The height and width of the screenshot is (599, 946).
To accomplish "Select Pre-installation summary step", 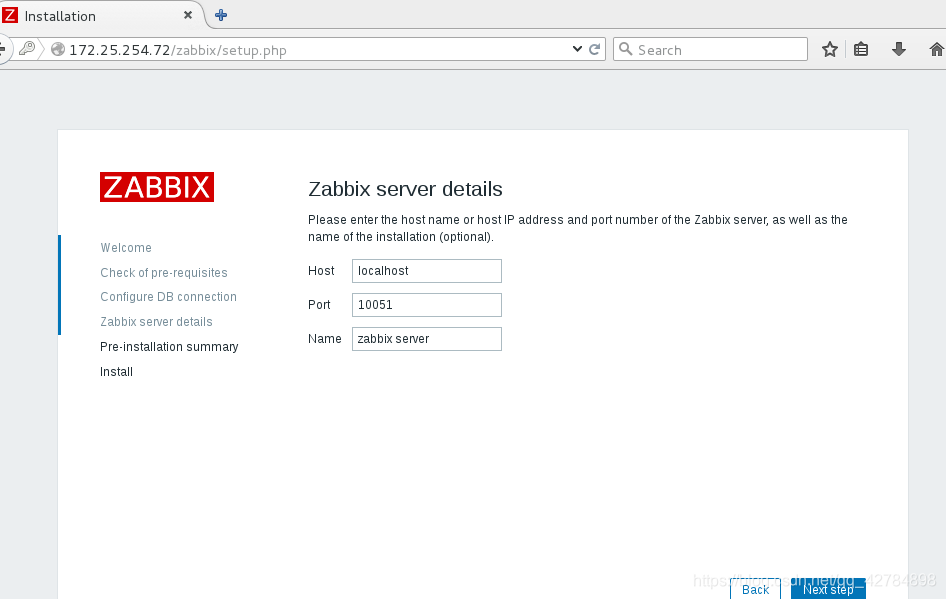I will click(169, 347).
